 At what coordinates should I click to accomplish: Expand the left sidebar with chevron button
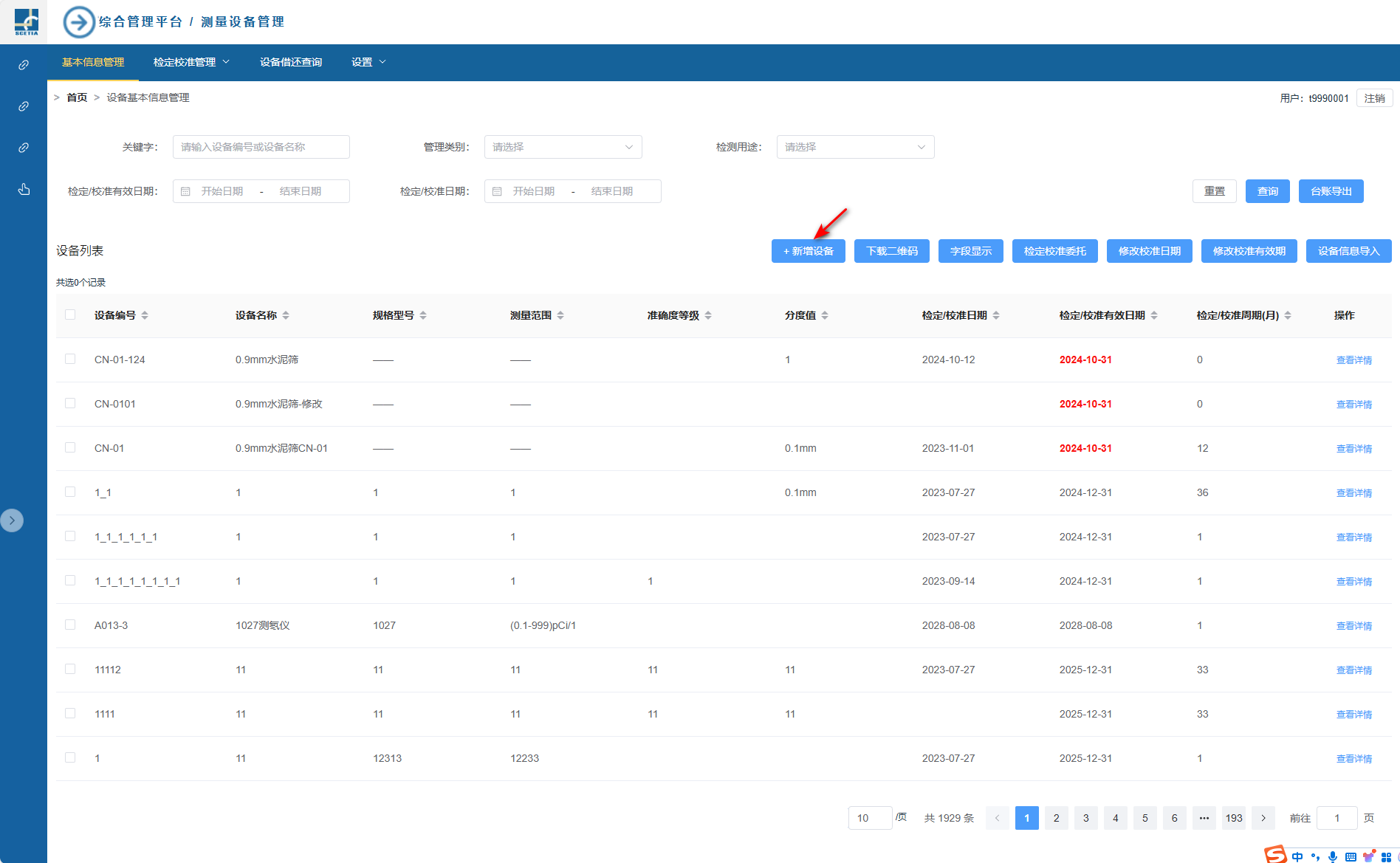click(12, 520)
